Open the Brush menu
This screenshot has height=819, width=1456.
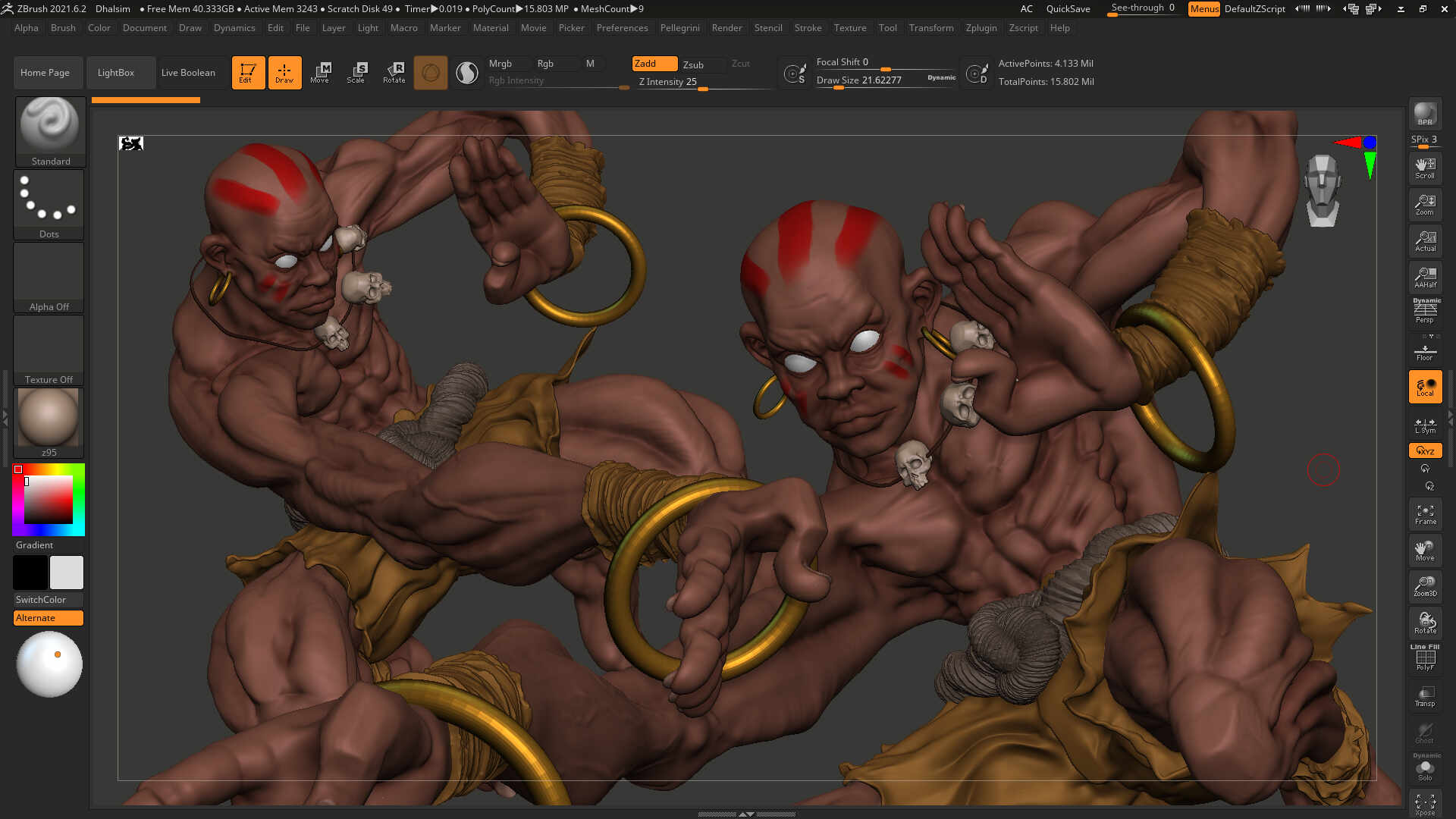[x=63, y=28]
